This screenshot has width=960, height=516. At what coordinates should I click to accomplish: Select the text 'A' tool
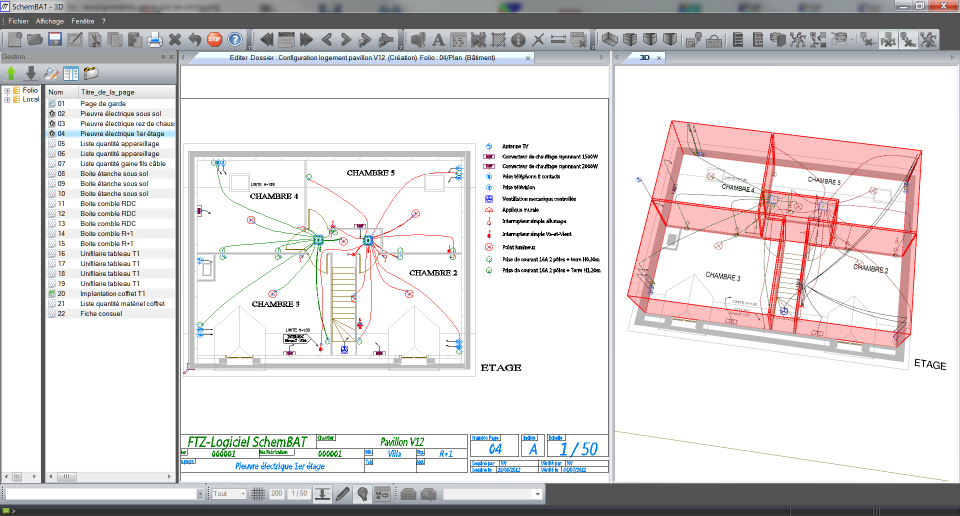click(x=437, y=40)
